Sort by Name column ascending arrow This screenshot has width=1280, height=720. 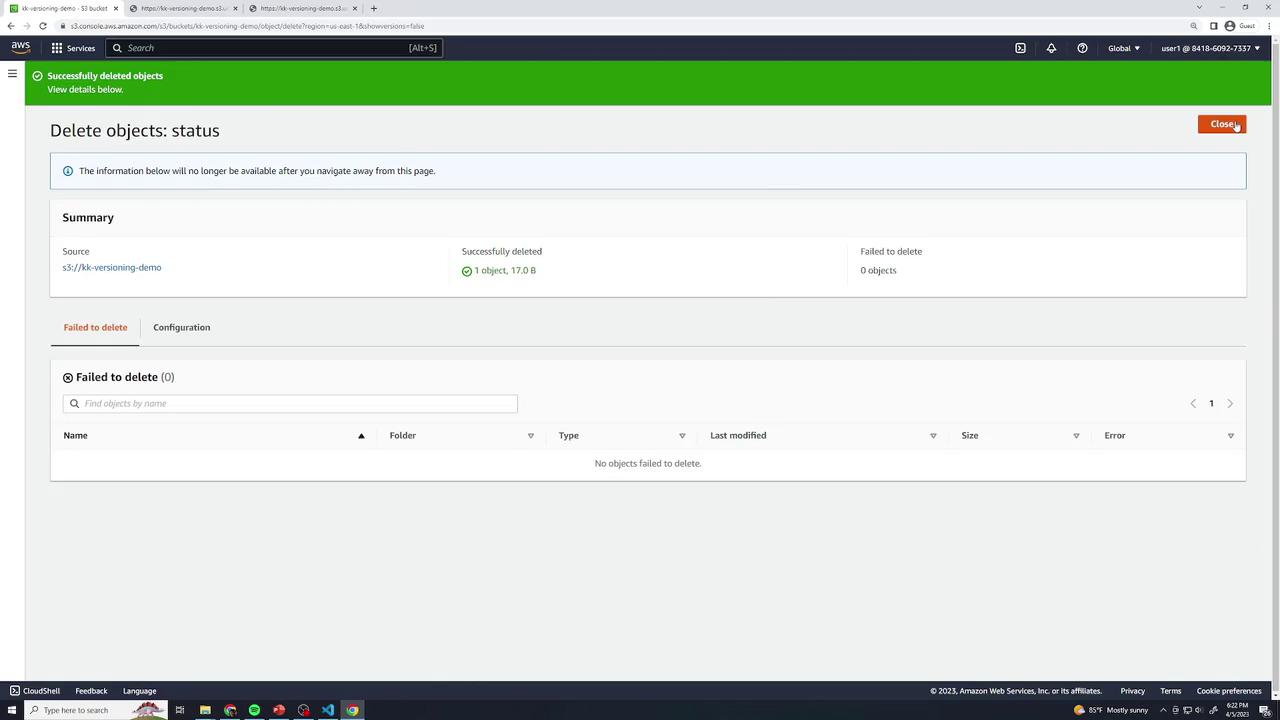(x=361, y=436)
